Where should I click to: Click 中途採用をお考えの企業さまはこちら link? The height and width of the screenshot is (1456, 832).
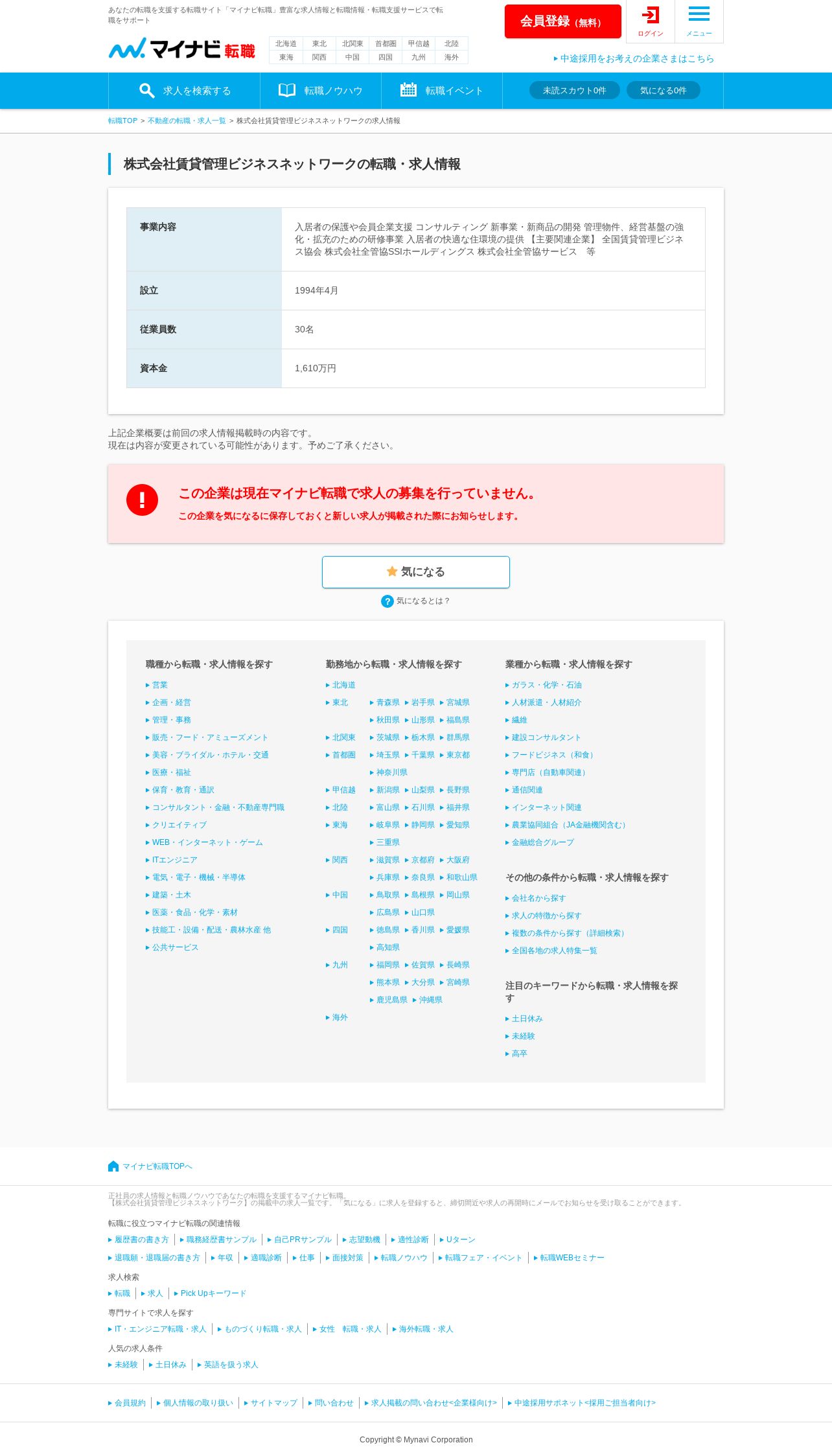(x=634, y=58)
